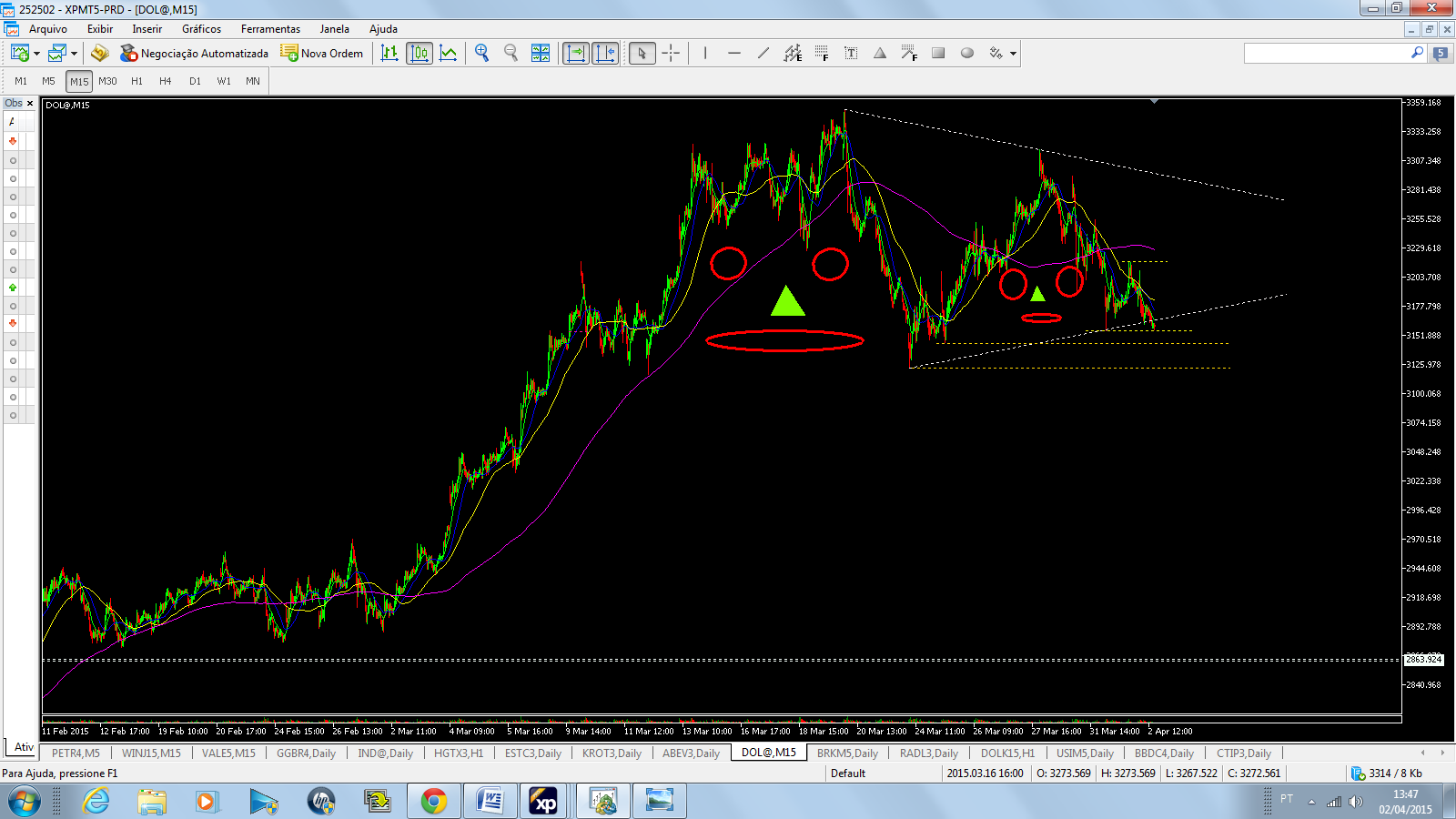The height and width of the screenshot is (819, 1456).
Task: Open the Ajuda menu
Action: pyautogui.click(x=383, y=29)
